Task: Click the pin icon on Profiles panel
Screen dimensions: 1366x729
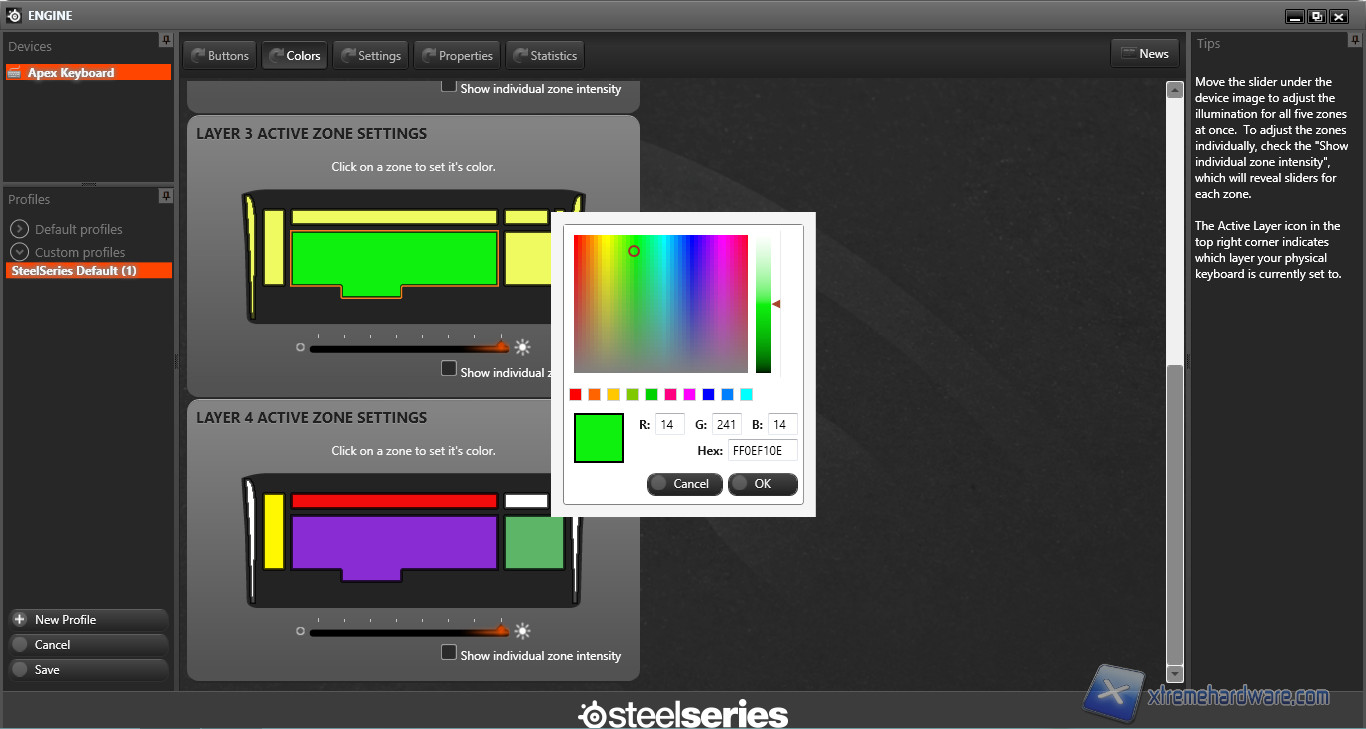Action: (x=165, y=196)
